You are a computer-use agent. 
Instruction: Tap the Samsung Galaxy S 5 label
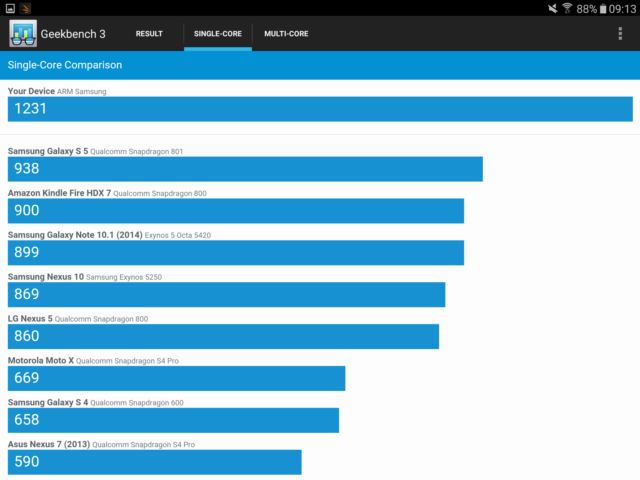48,151
